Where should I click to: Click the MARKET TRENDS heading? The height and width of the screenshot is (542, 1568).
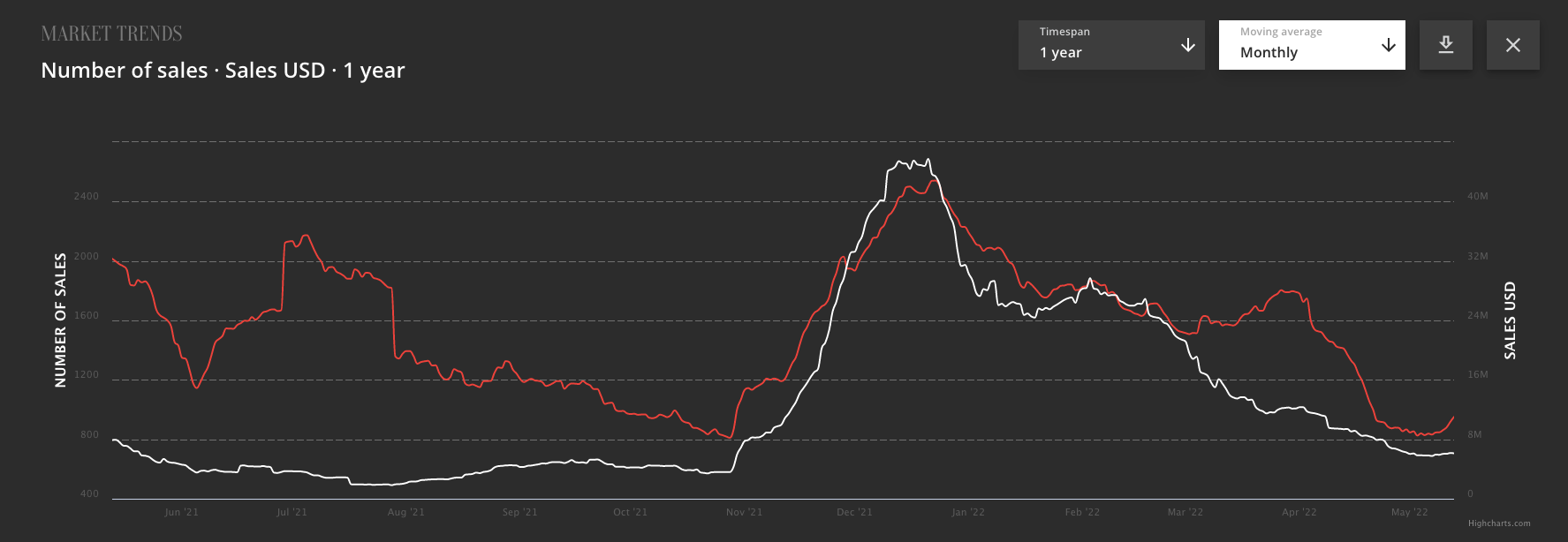click(111, 34)
